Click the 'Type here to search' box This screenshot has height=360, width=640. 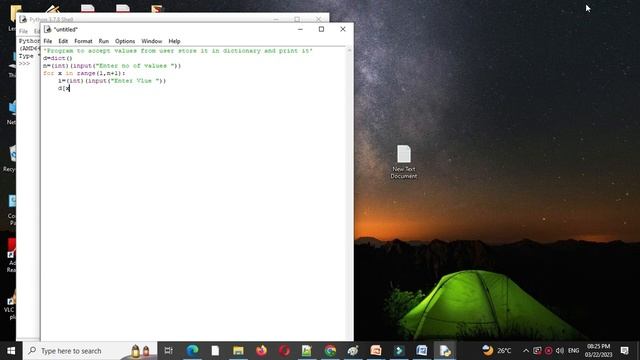[90, 351]
